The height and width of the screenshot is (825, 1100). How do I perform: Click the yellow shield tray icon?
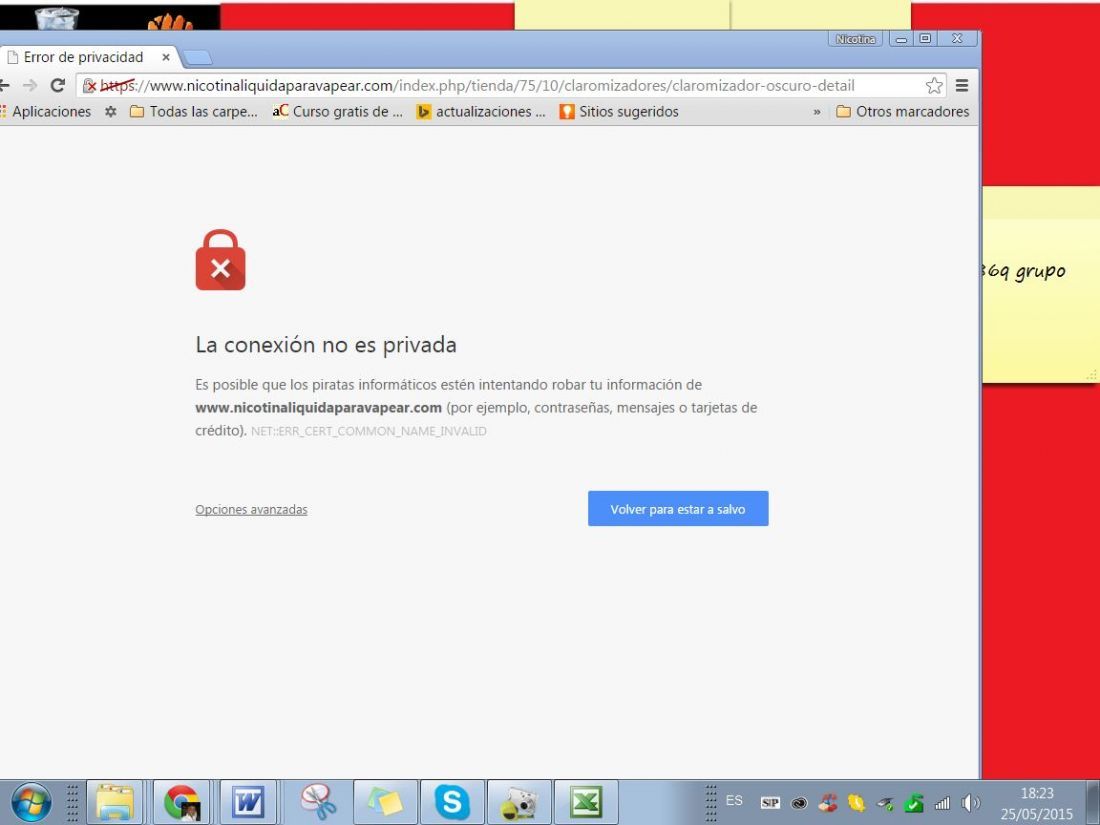[x=856, y=803]
